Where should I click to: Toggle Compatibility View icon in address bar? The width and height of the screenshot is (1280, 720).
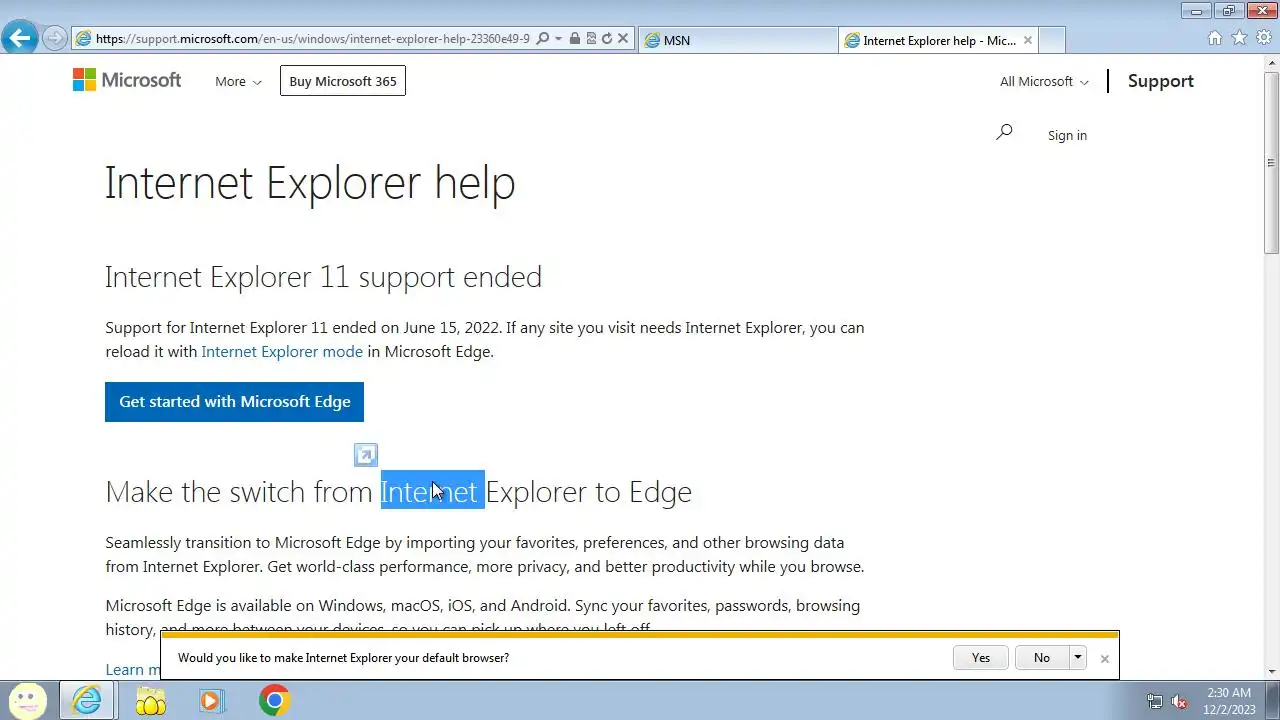(591, 39)
